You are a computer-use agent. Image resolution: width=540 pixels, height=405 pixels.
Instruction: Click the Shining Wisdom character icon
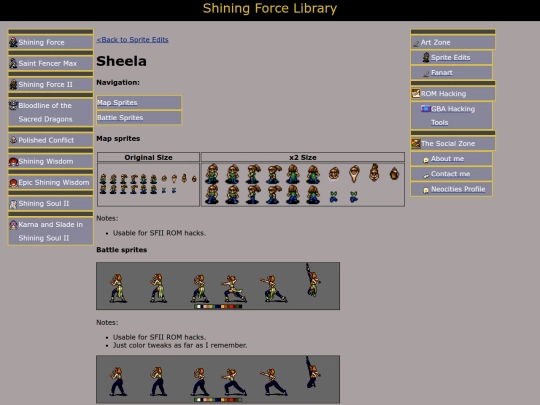coord(13,162)
